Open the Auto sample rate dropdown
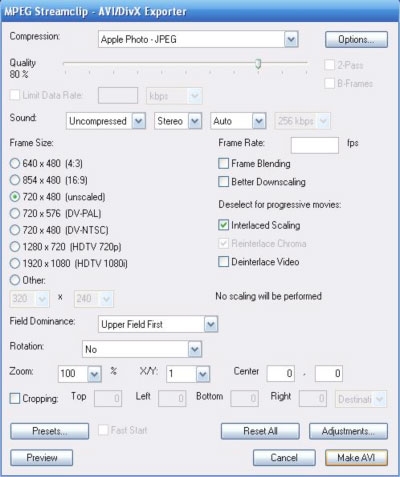The image size is (400, 477). [238, 121]
